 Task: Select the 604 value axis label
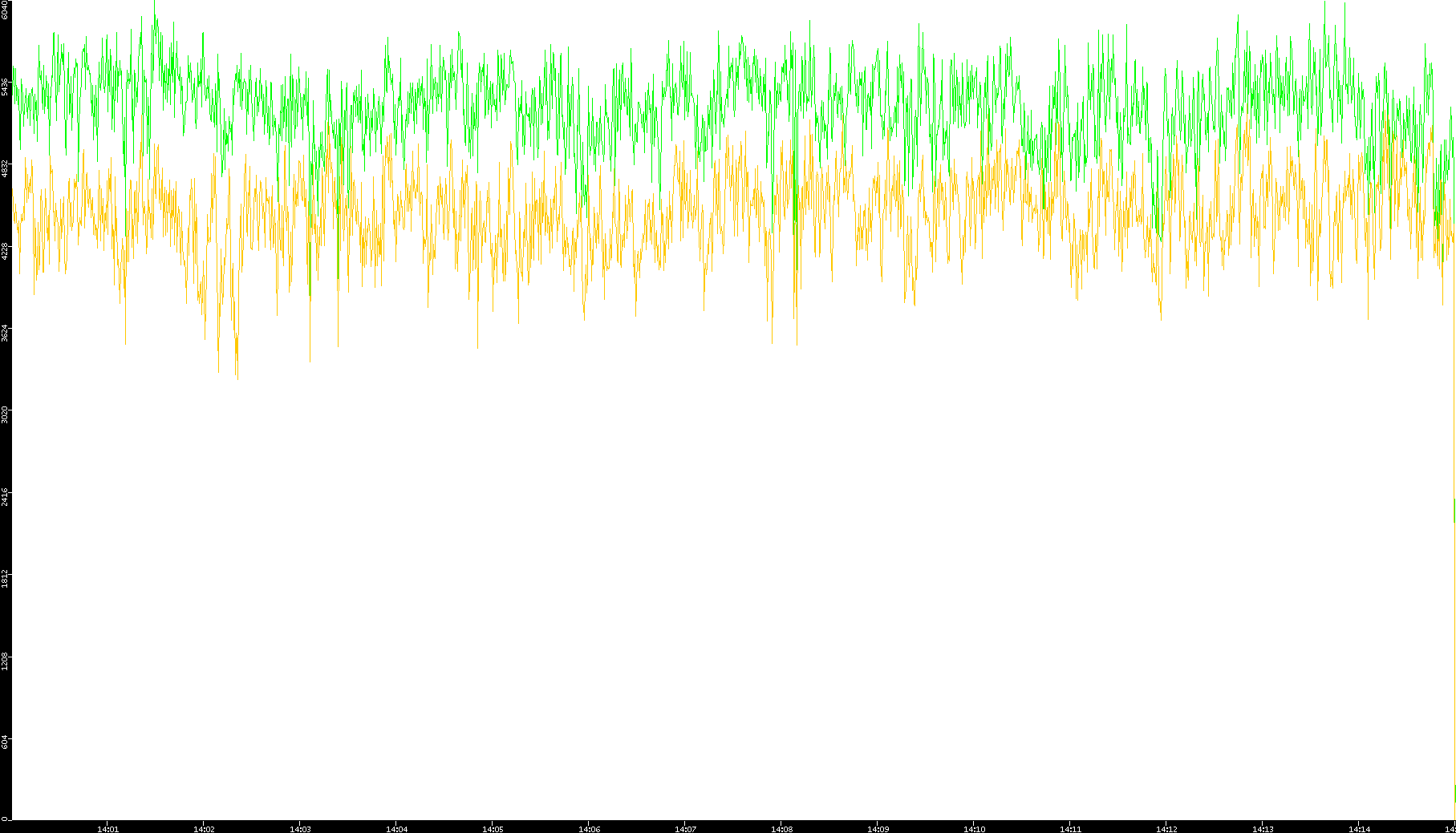coord(6,742)
